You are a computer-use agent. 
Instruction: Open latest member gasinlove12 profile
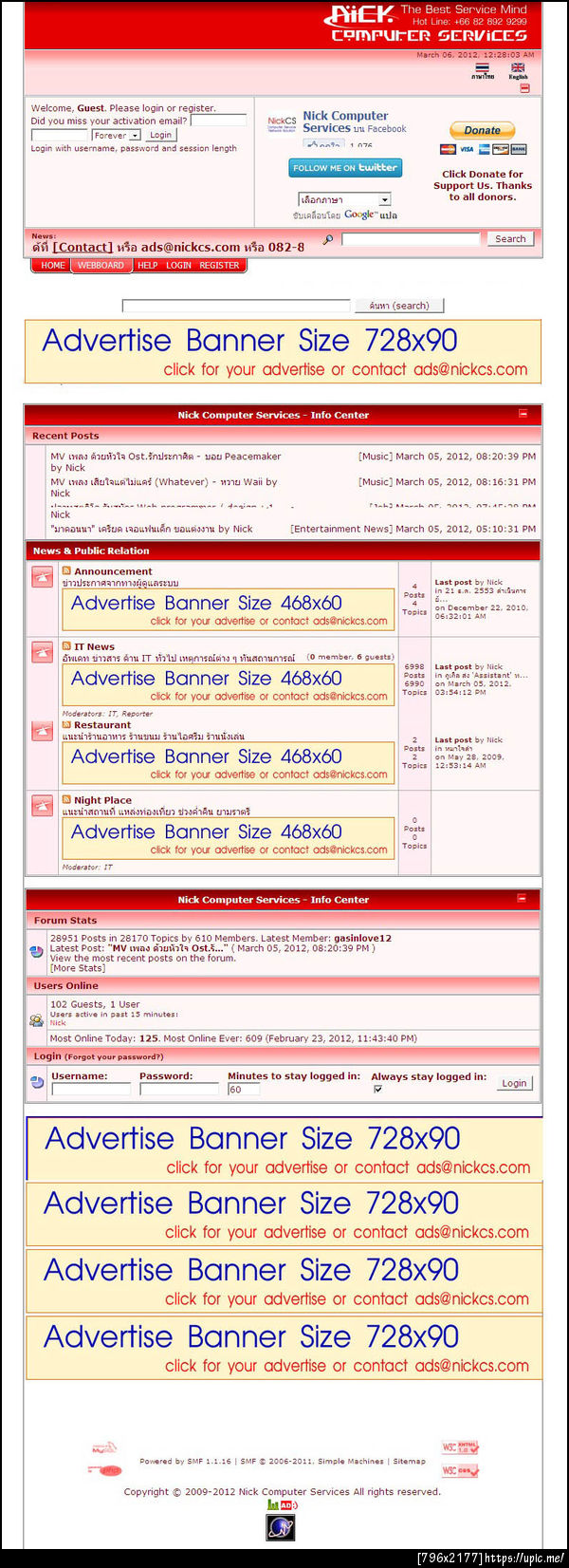click(x=362, y=938)
